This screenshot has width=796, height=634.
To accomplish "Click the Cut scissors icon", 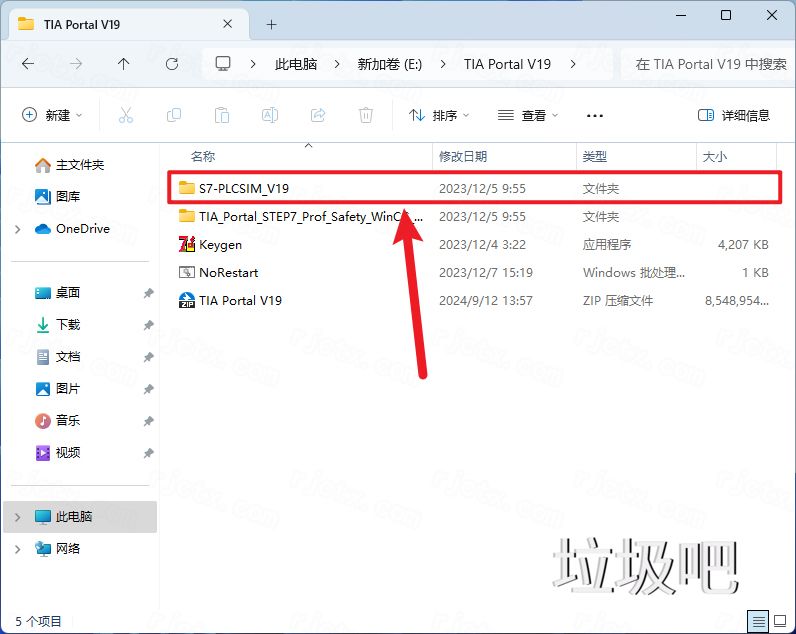I will 126,115.
